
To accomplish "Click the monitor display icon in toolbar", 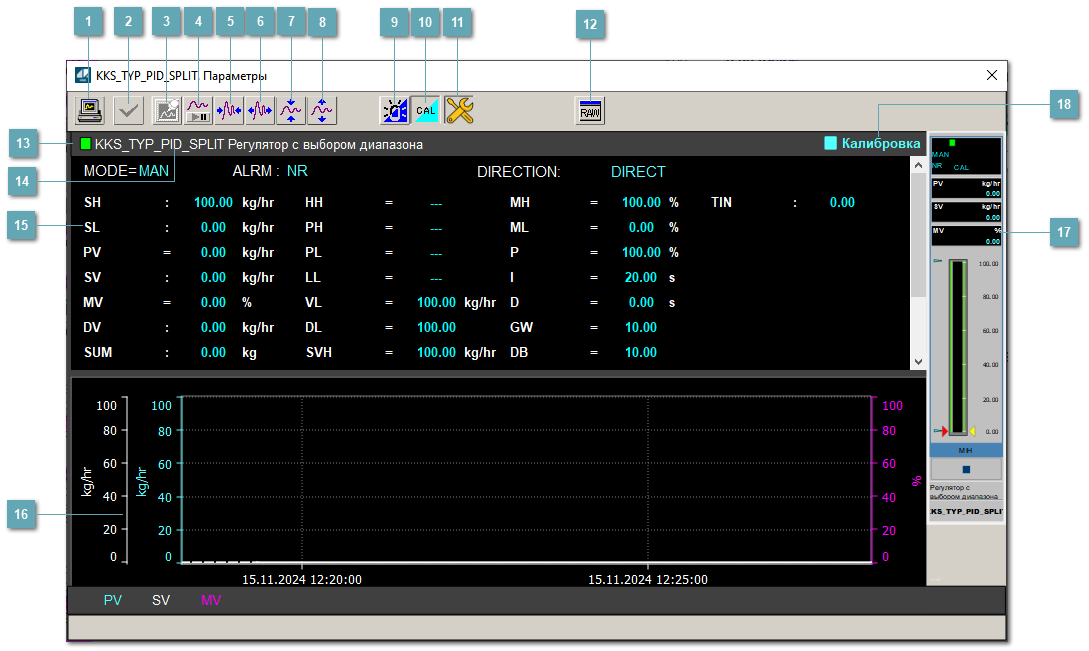I will coord(90,110).
